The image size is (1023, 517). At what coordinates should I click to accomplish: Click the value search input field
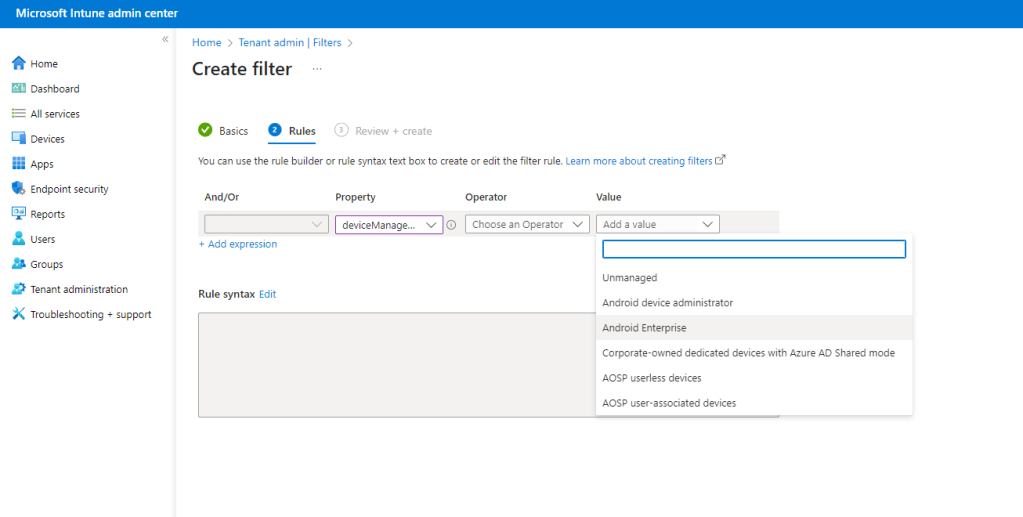pos(754,249)
